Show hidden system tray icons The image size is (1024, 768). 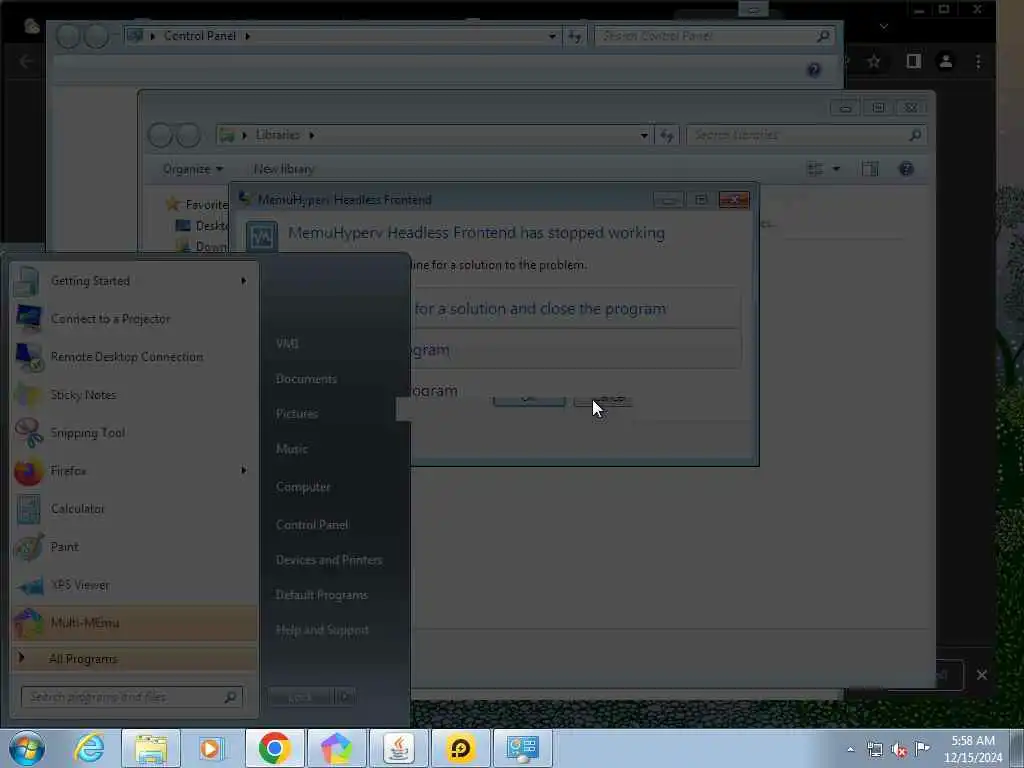click(x=850, y=750)
